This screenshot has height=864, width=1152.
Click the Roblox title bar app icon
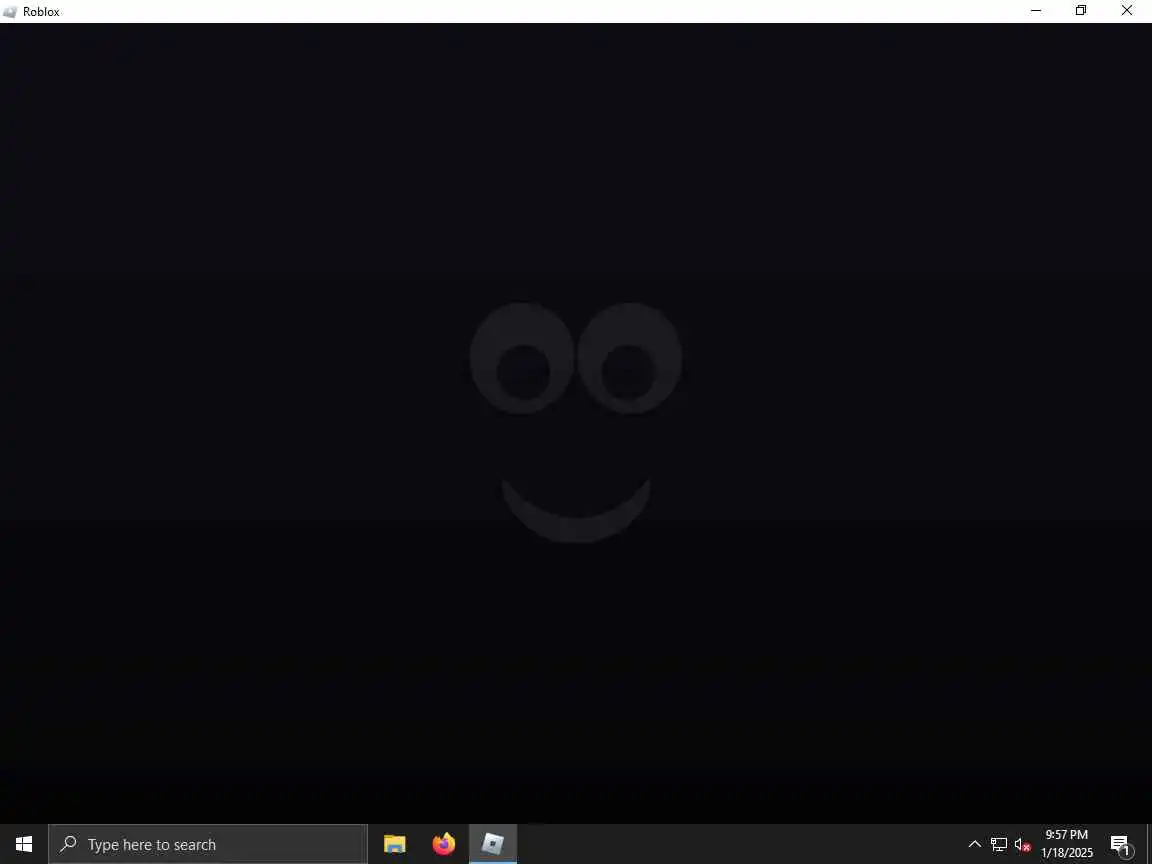[10, 12]
